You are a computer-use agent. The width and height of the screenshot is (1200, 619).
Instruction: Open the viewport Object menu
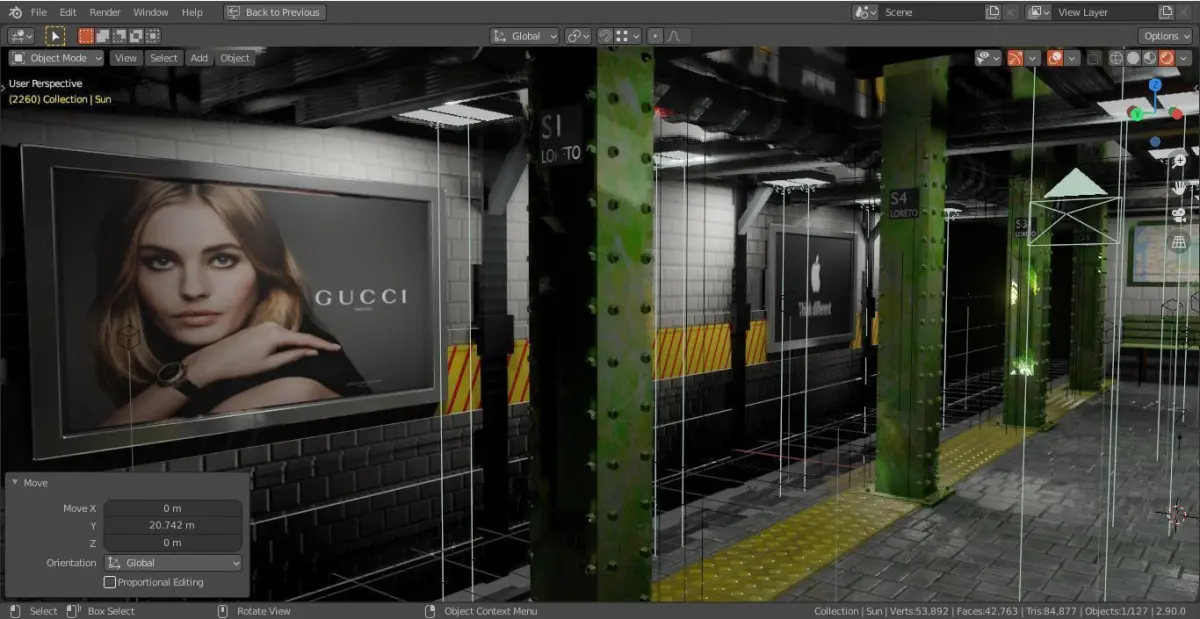(x=235, y=58)
